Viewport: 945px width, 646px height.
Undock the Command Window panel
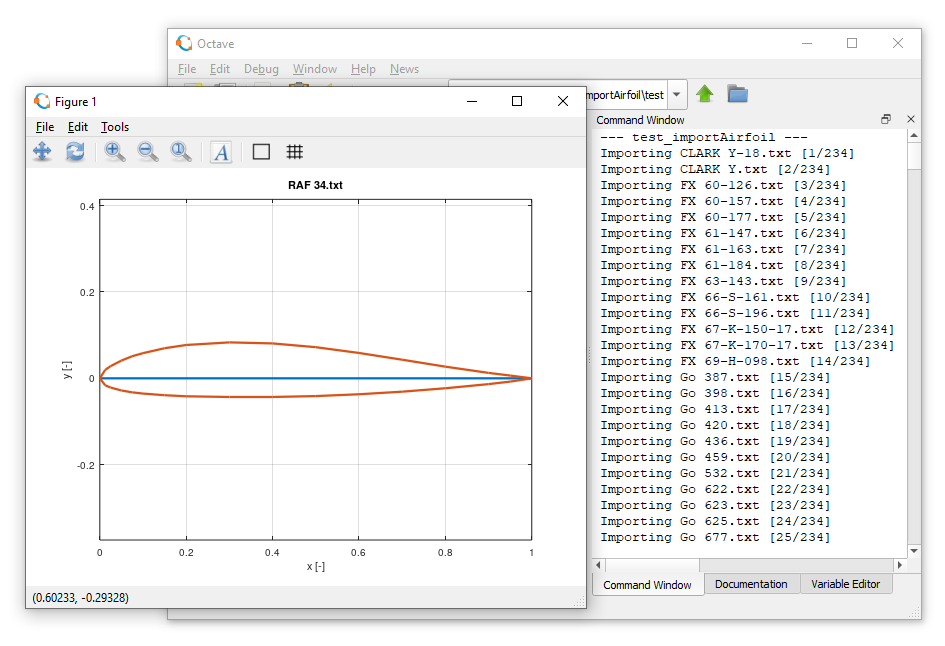pyautogui.click(x=886, y=119)
